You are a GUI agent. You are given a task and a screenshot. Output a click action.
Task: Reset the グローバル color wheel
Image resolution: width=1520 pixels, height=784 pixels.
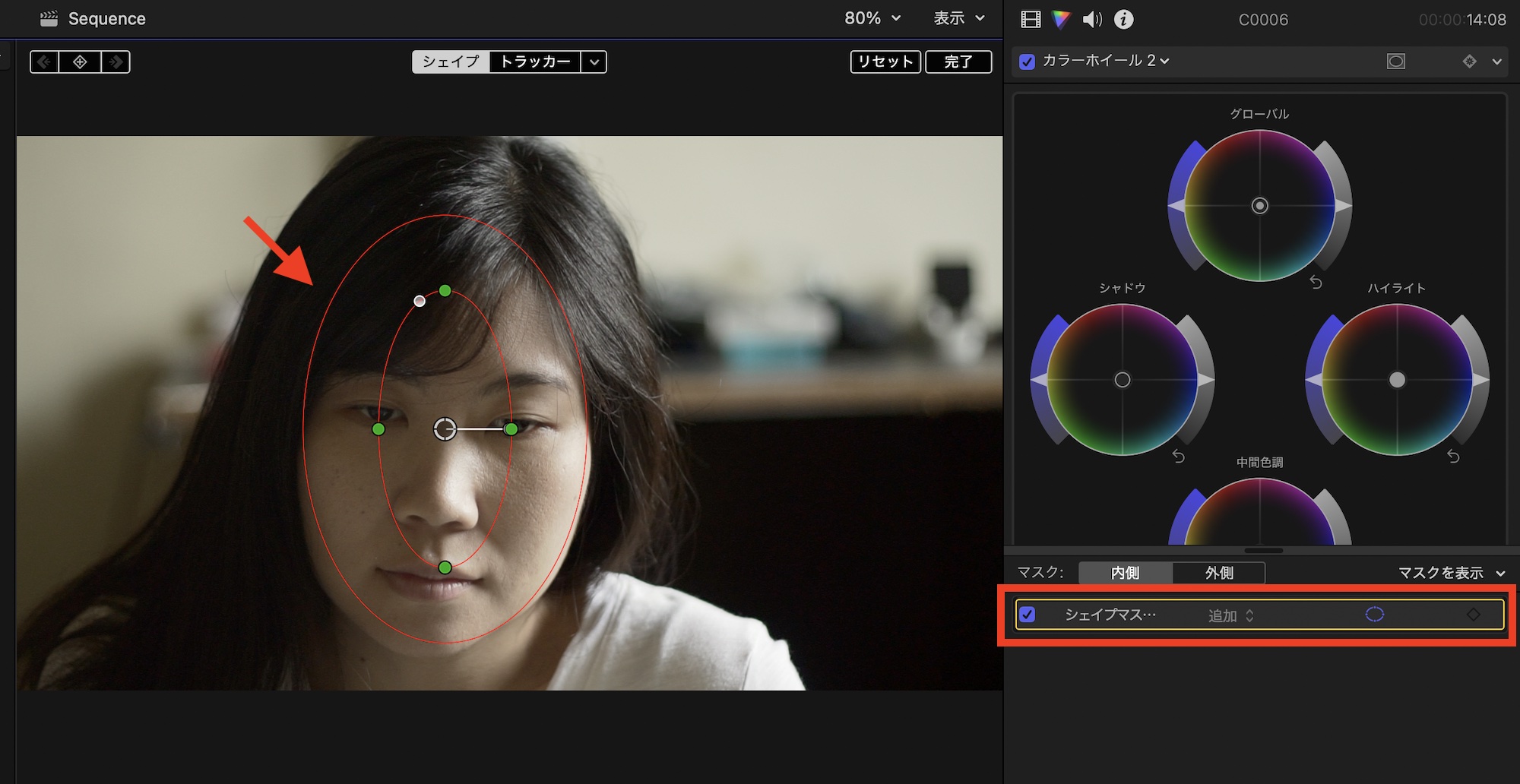(x=1316, y=283)
